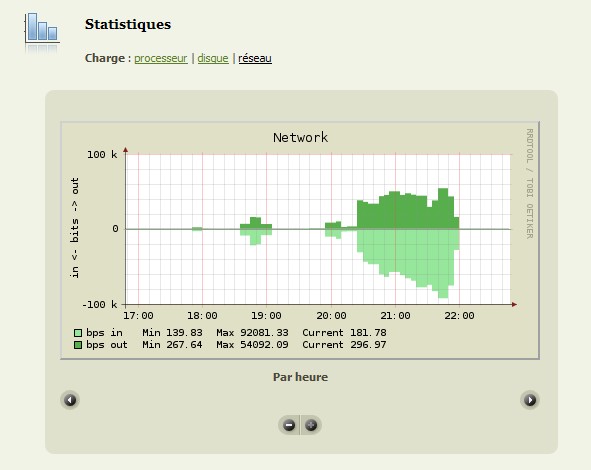Click the 21:00 time axis label
Viewport: 591px width, 470px height.
[x=395, y=315]
